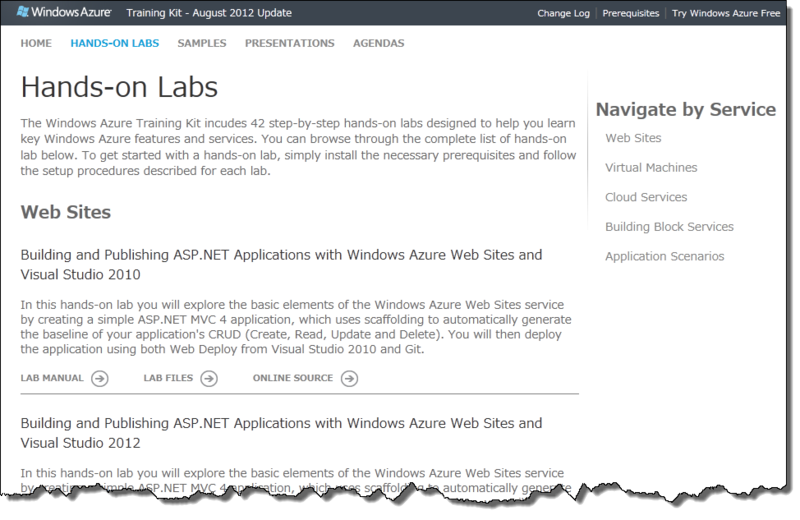The image size is (800, 520).
Task: Click the arrow icon beside LAB FILES
Action: (x=209, y=379)
